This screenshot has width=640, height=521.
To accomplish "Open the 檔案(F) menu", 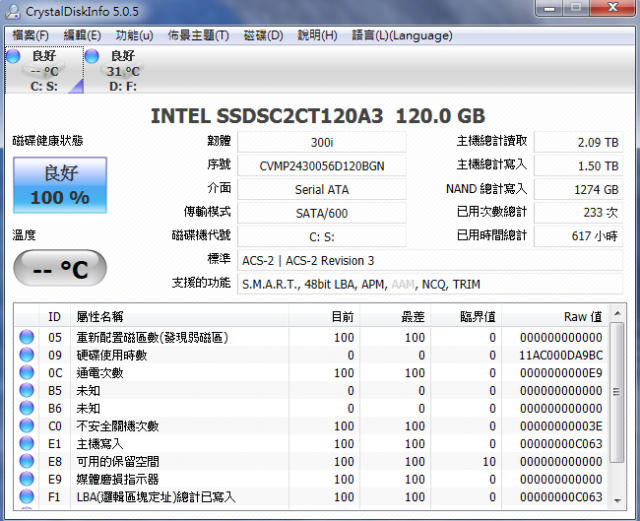I will point(31,36).
